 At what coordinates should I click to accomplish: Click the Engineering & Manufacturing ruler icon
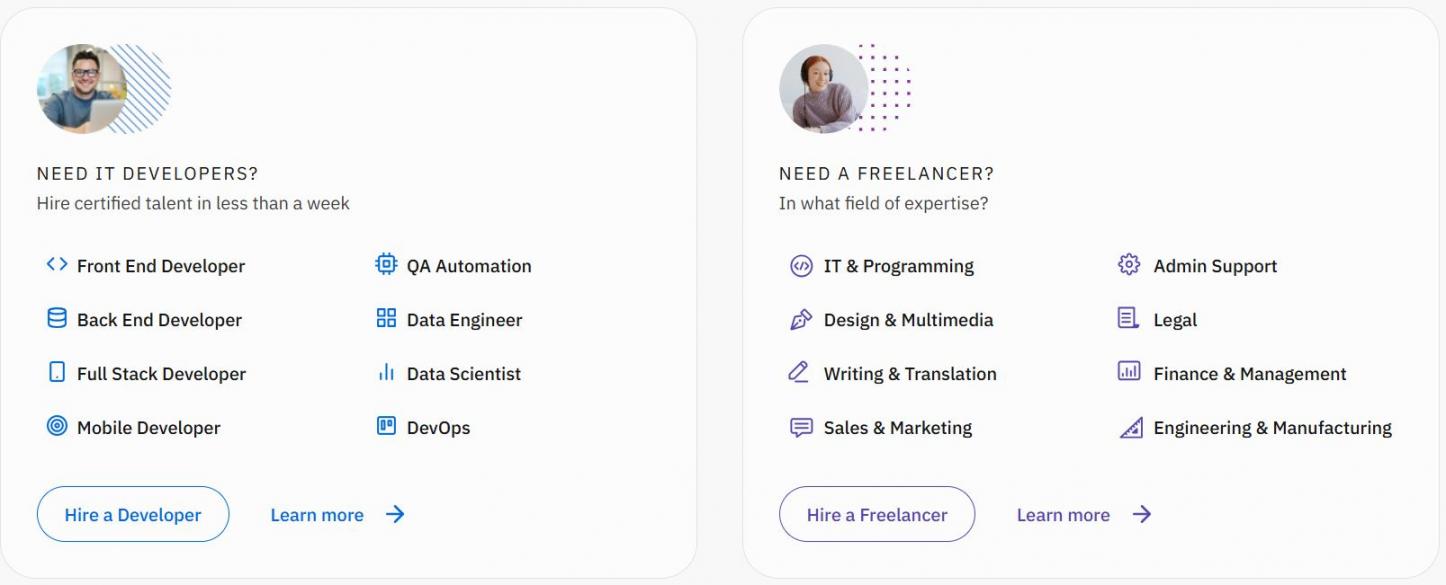point(1130,428)
